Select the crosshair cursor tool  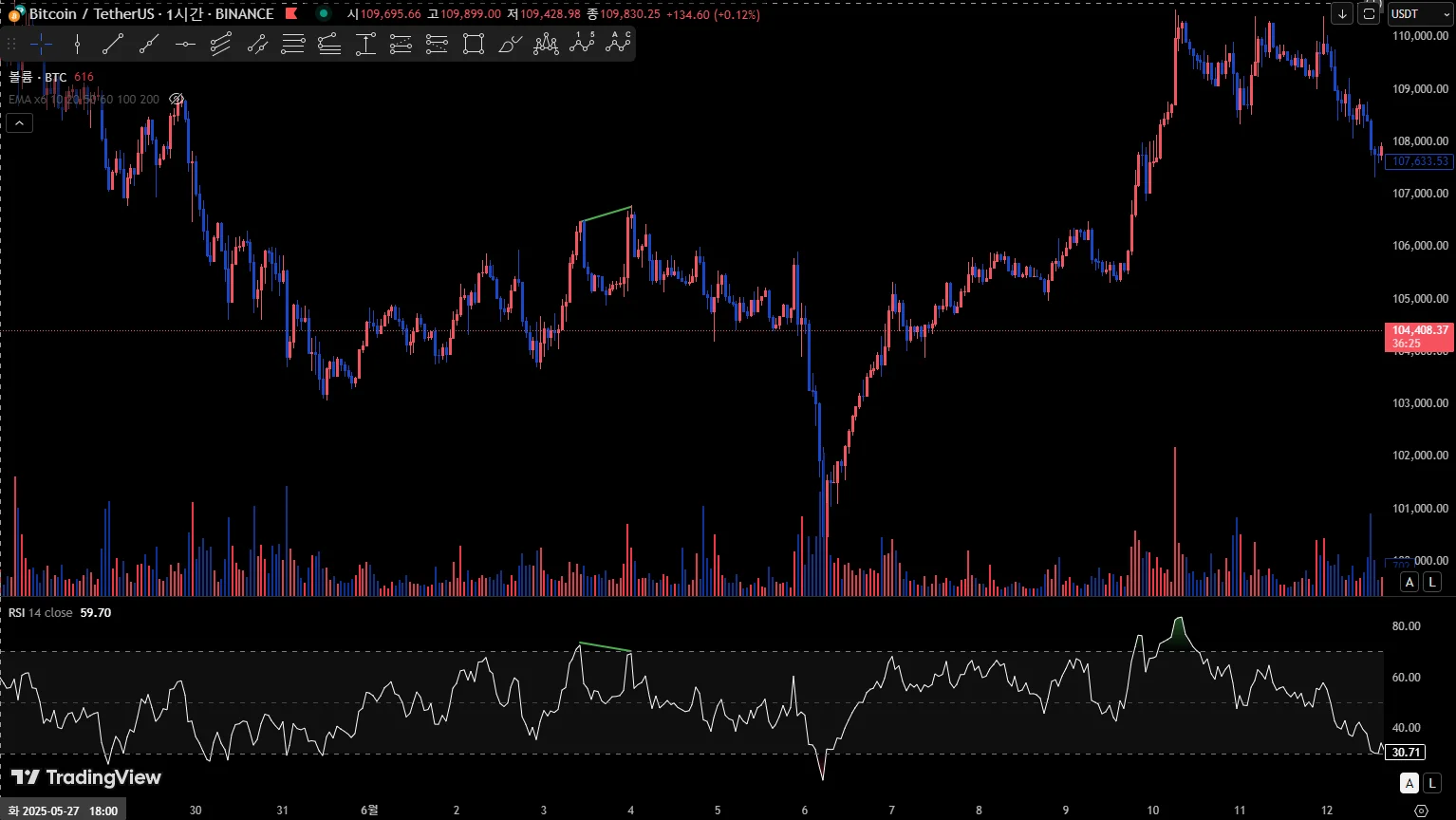pyautogui.click(x=41, y=44)
